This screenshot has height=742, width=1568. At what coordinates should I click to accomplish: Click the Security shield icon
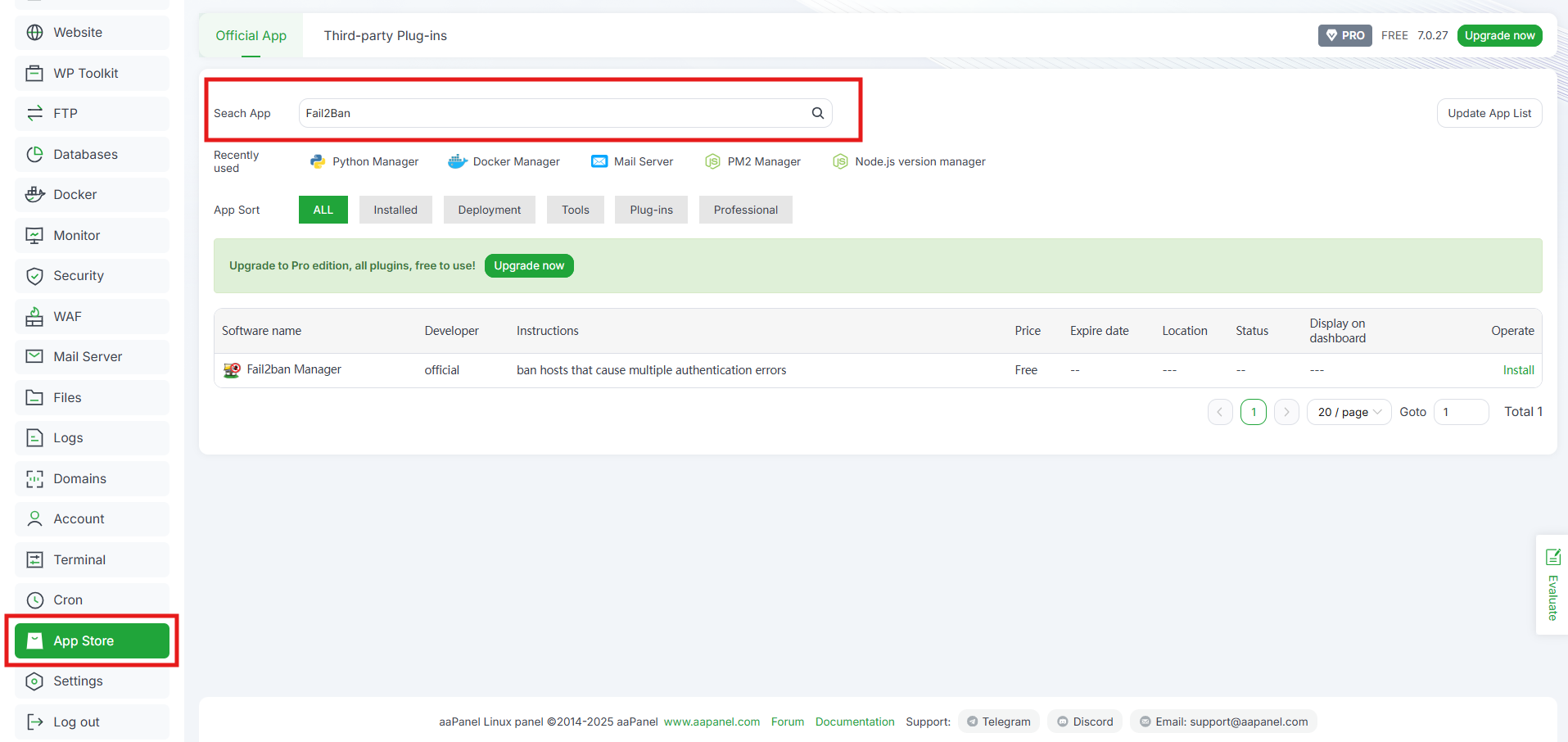tap(34, 276)
